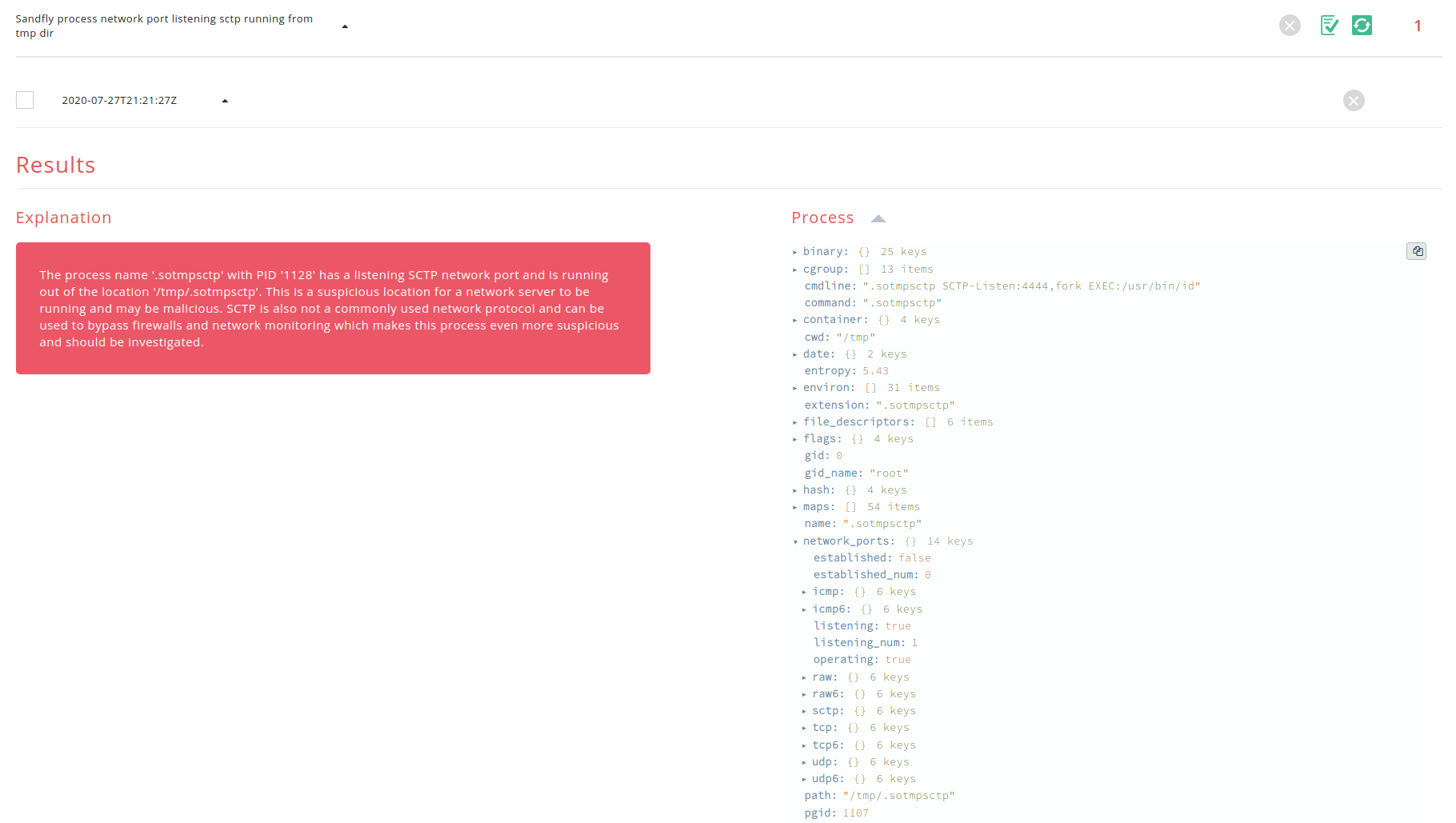Expand the icmp6 node
1456x823 pixels.
click(x=804, y=609)
